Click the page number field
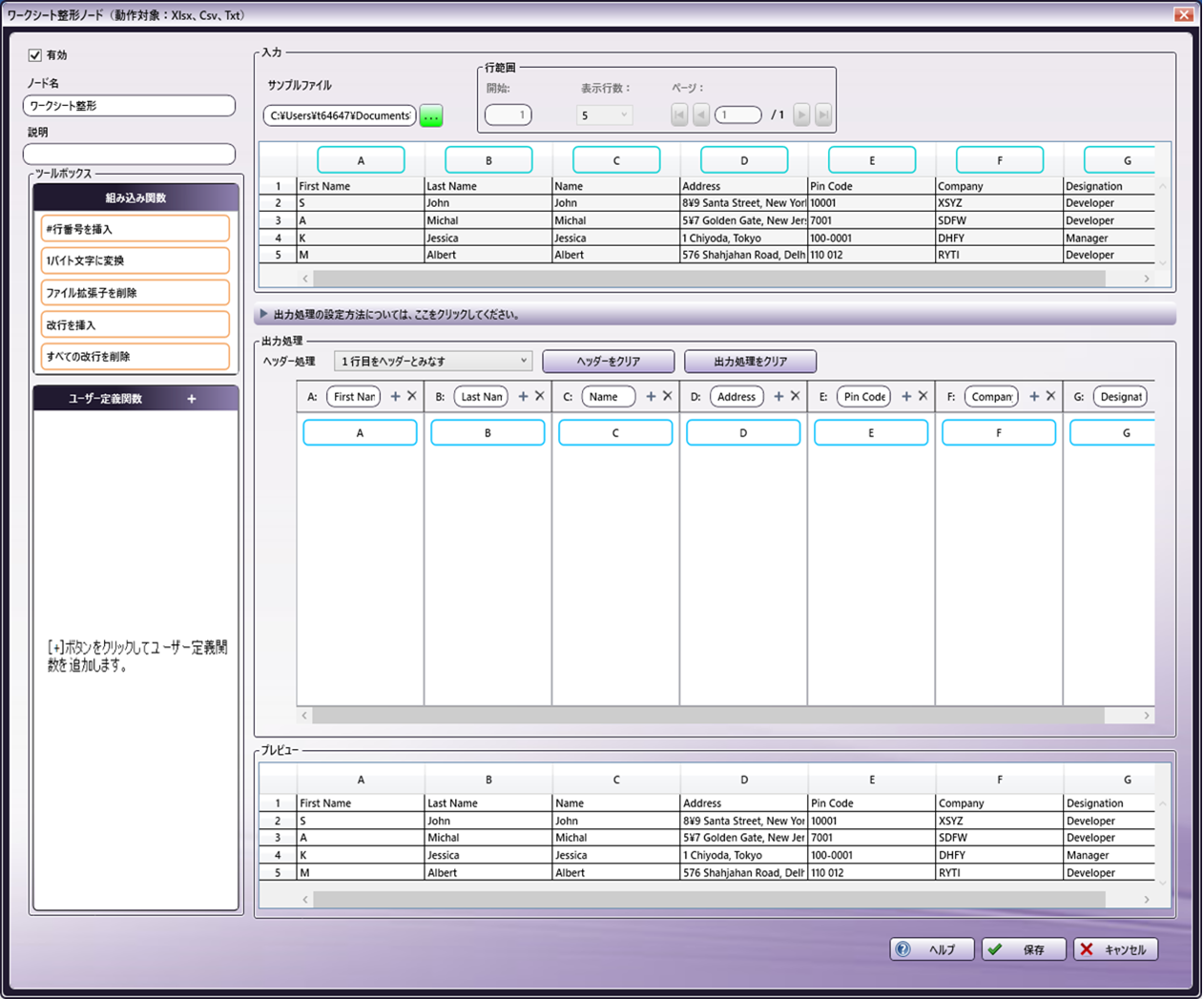The image size is (1204, 999). 738,115
